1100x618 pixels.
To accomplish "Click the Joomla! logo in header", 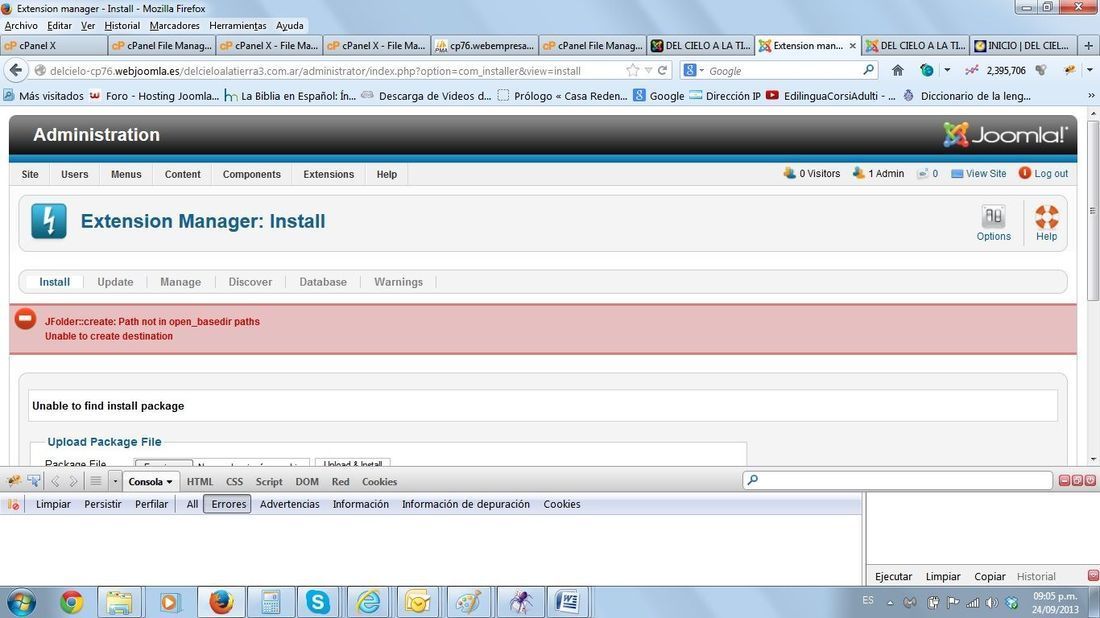I will [x=1005, y=135].
